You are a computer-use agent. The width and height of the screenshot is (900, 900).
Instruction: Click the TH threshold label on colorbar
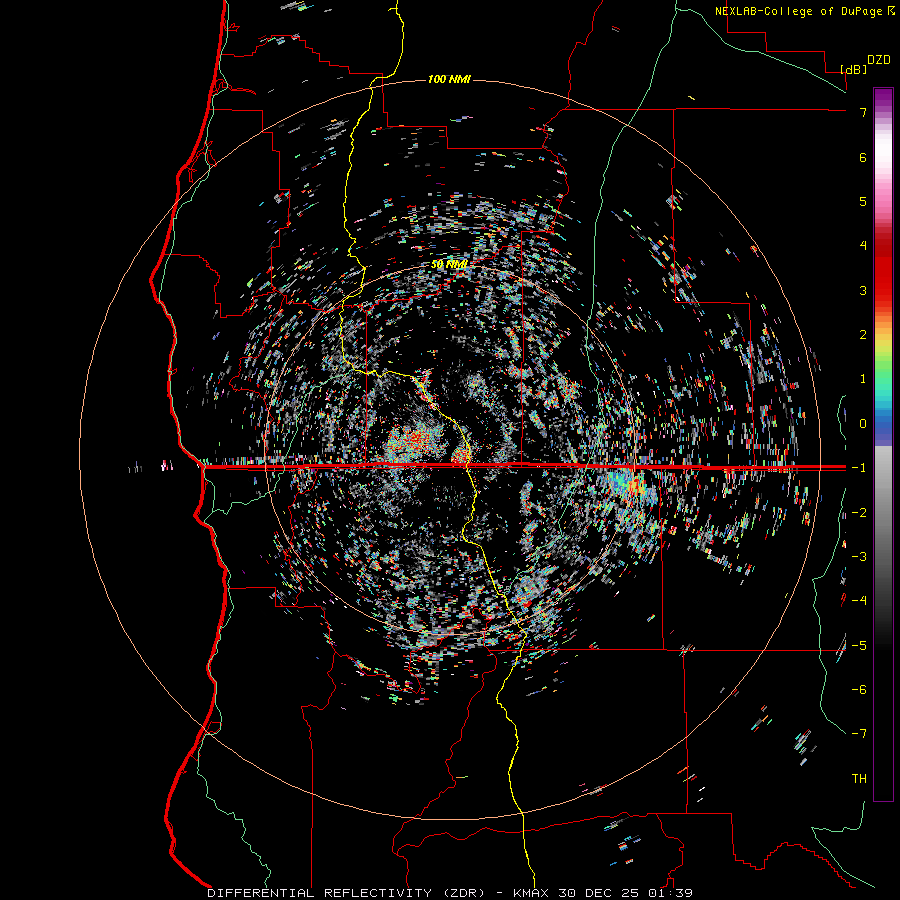point(859,779)
